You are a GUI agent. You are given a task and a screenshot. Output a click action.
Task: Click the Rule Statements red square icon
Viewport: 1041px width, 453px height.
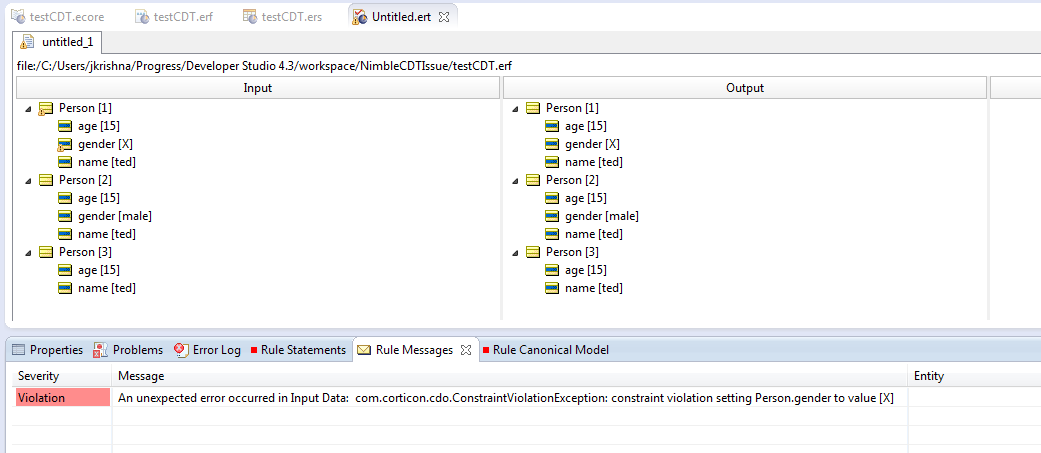(x=254, y=350)
